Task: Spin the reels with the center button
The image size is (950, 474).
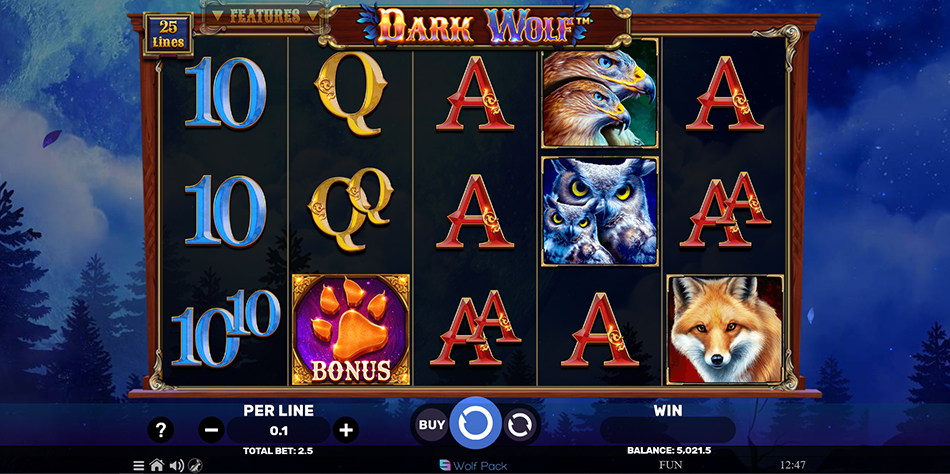Action: [476, 423]
